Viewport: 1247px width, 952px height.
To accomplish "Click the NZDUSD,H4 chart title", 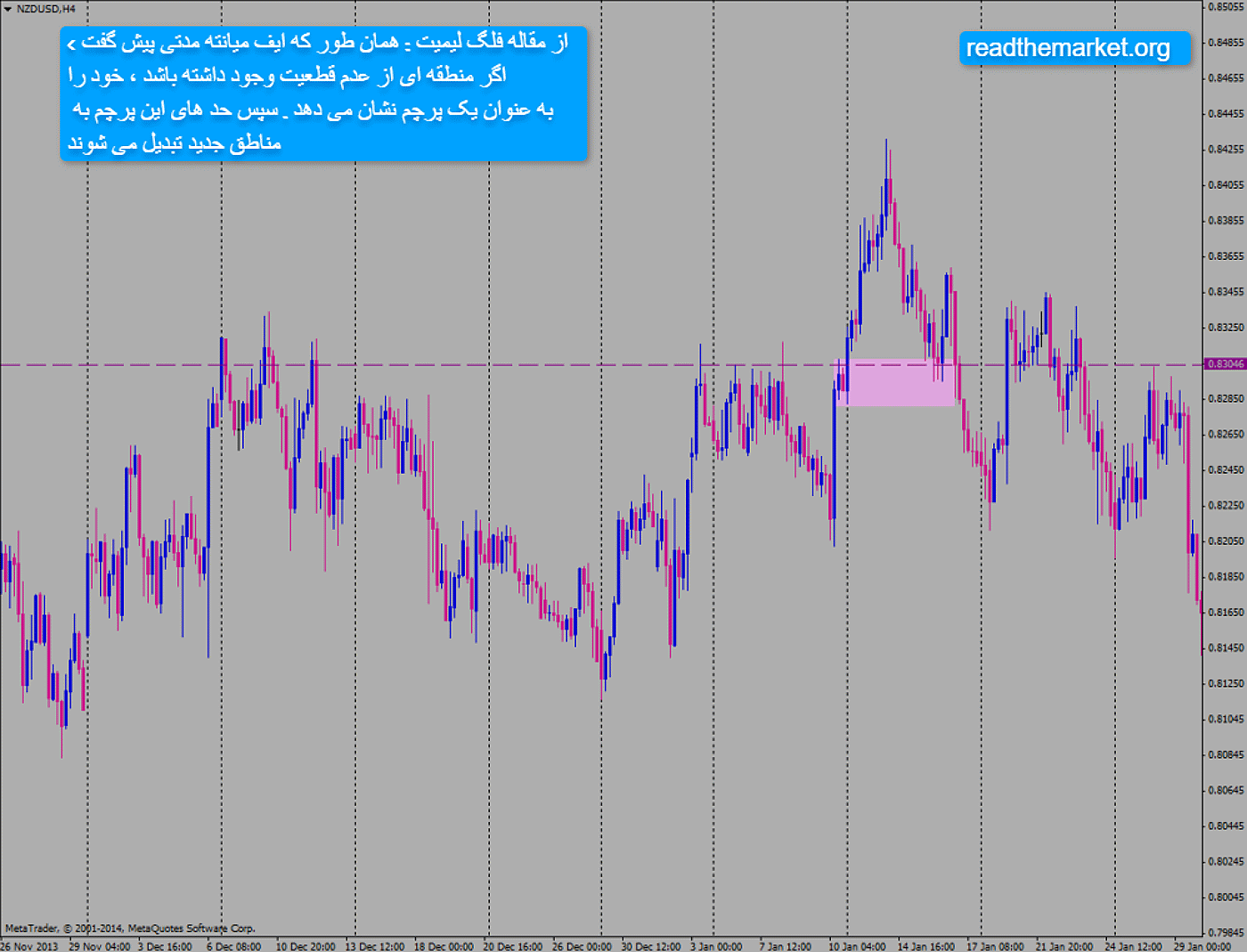I will [x=45, y=9].
